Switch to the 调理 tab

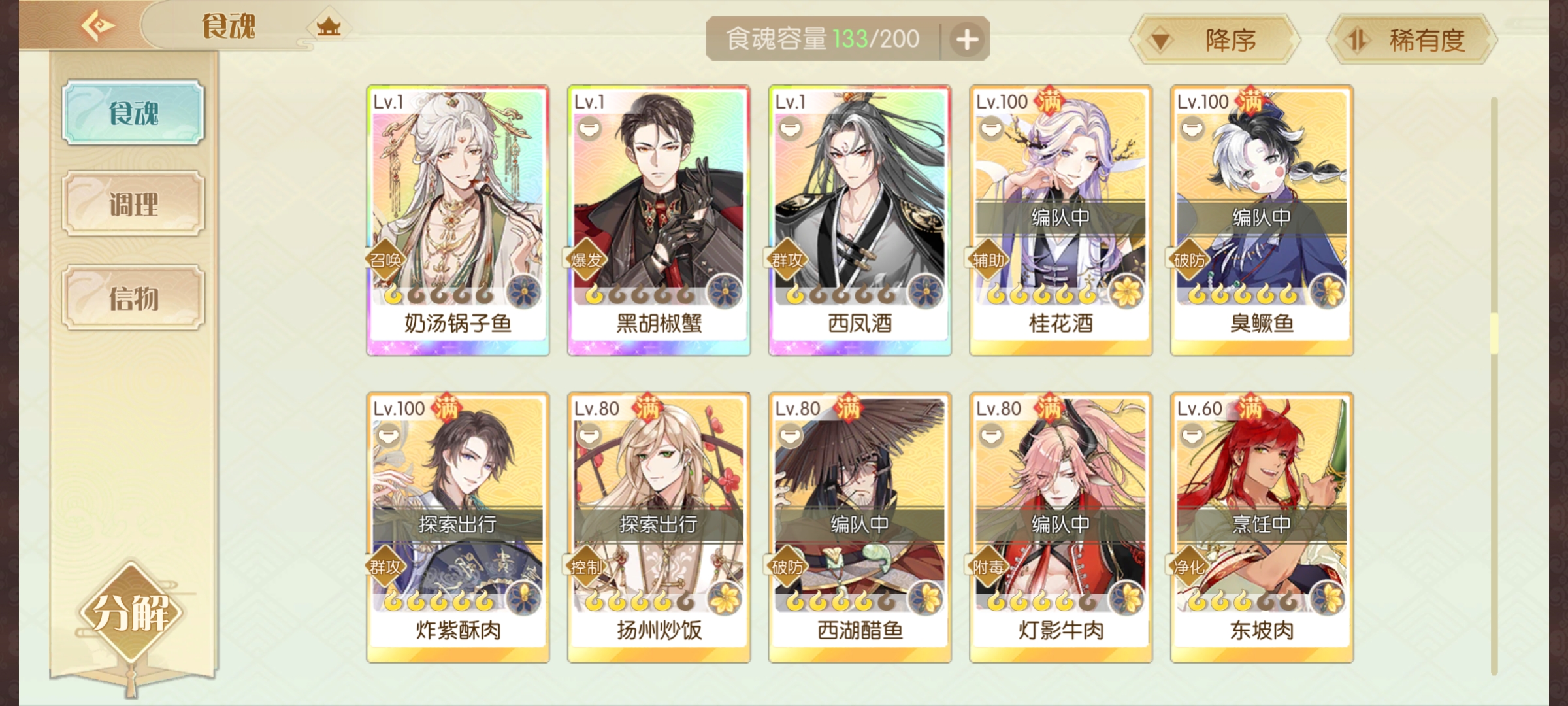[x=133, y=203]
